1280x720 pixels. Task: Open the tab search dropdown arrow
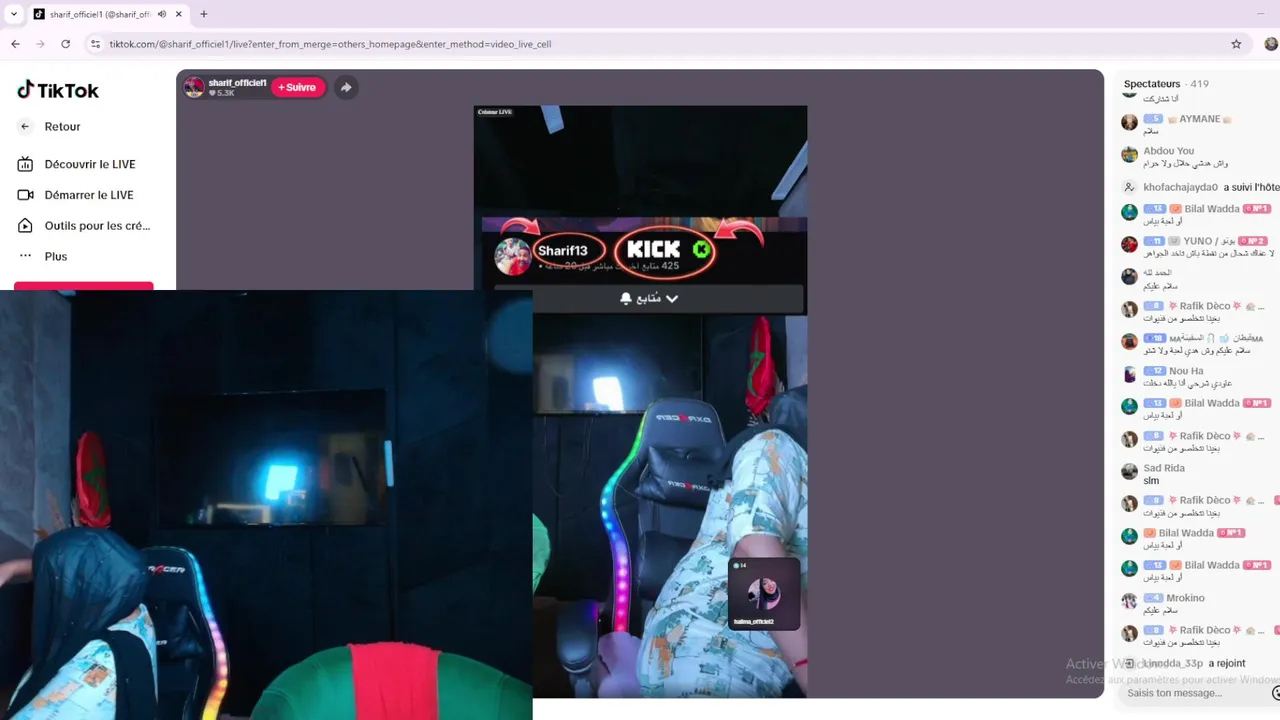[x=13, y=14]
